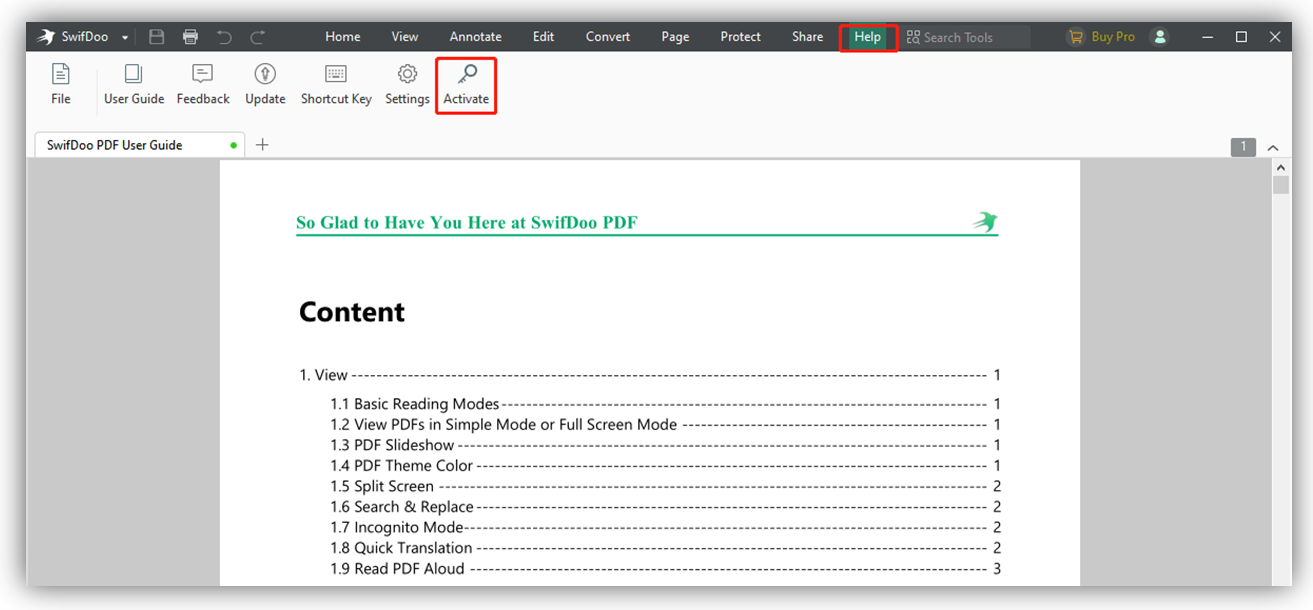Open the View menu tab
This screenshot has height=610, width=1313.
405,37
